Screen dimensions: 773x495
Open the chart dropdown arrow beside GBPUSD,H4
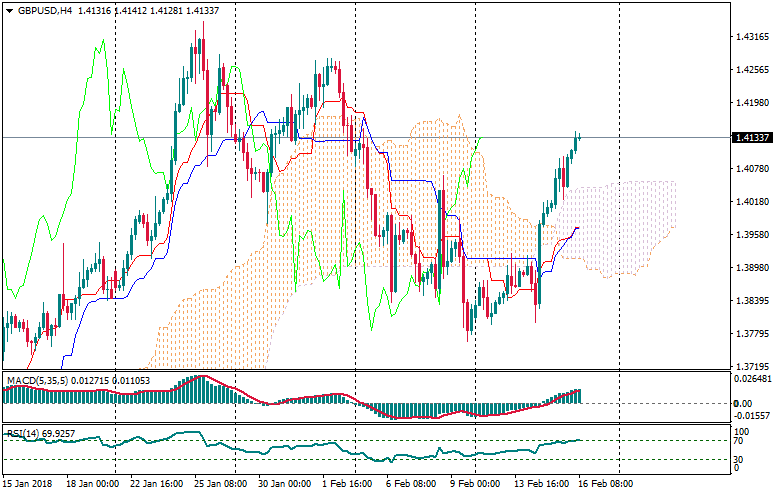click(x=9, y=10)
